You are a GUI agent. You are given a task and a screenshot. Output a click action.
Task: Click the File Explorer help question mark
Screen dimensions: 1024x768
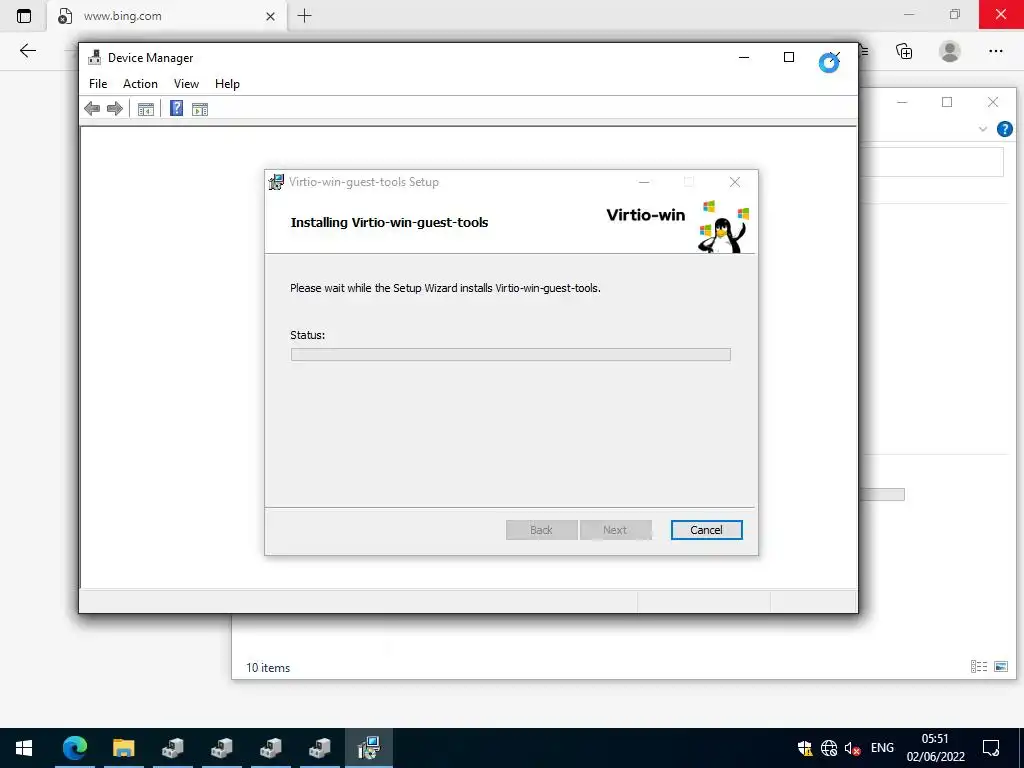click(x=1004, y=129)
